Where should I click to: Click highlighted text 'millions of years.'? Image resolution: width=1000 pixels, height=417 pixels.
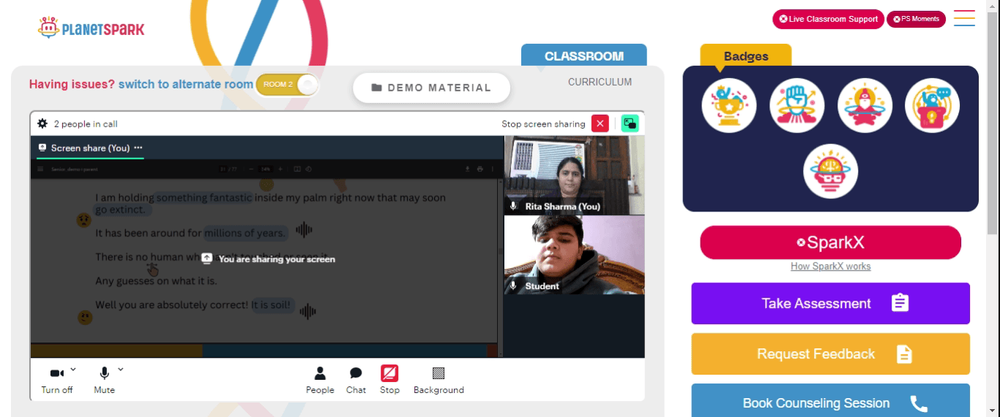246,233
